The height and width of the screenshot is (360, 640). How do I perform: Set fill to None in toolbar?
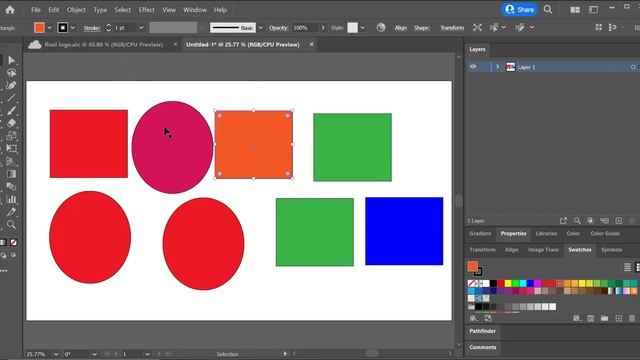click(x=13, y=242)
